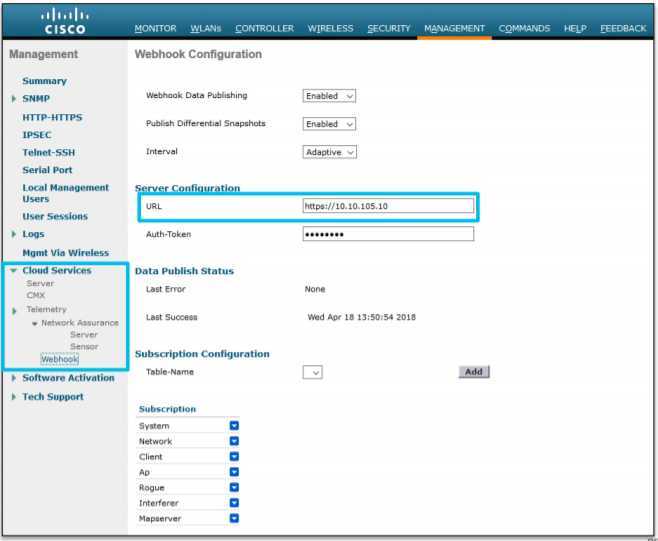Open the SNMP sidebar link
This screenshot has width=658, height=541.
(x=36, y=99)
